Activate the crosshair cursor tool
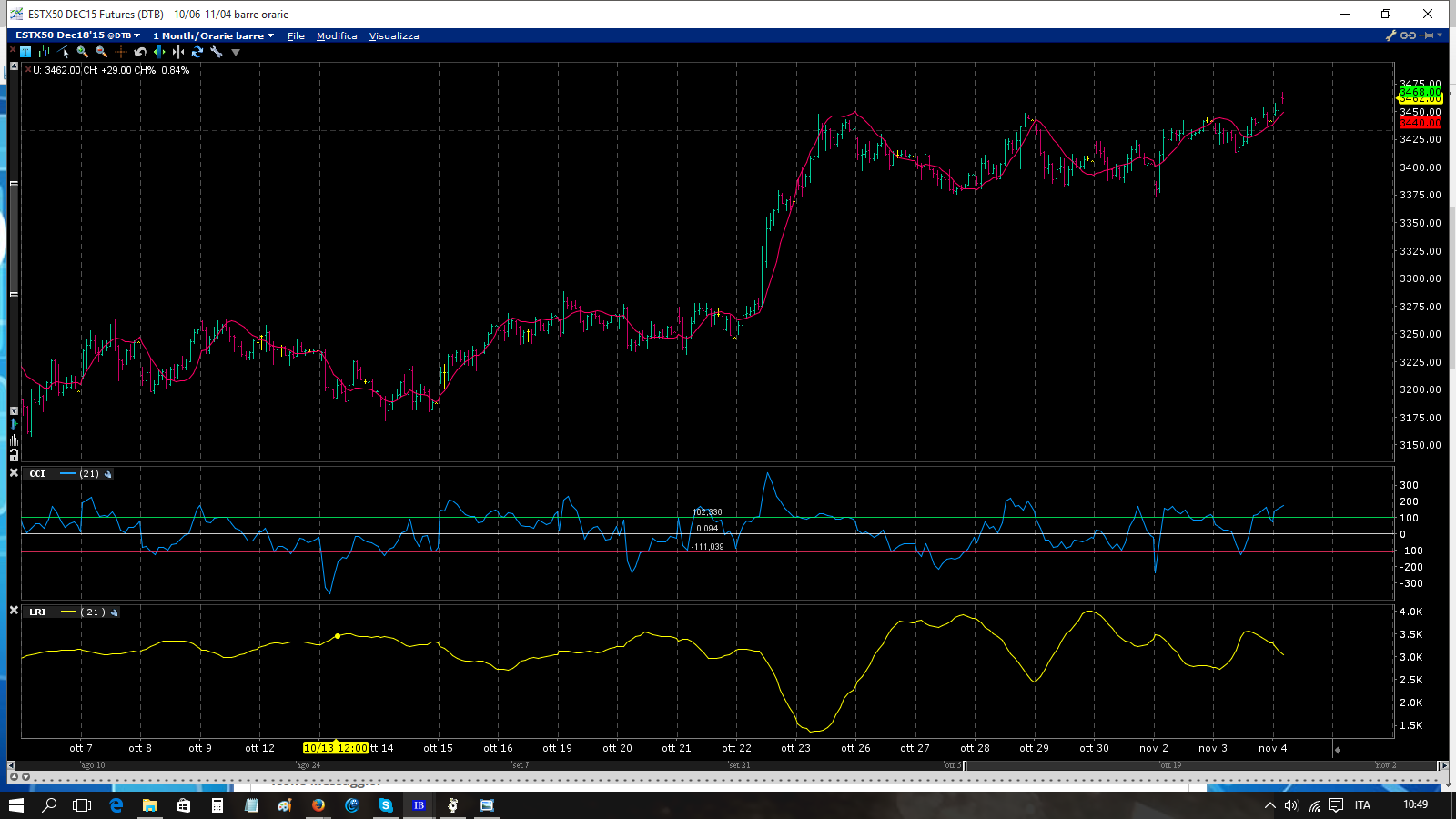Viewport: 1456px width, 819px height. coord(121,52)
